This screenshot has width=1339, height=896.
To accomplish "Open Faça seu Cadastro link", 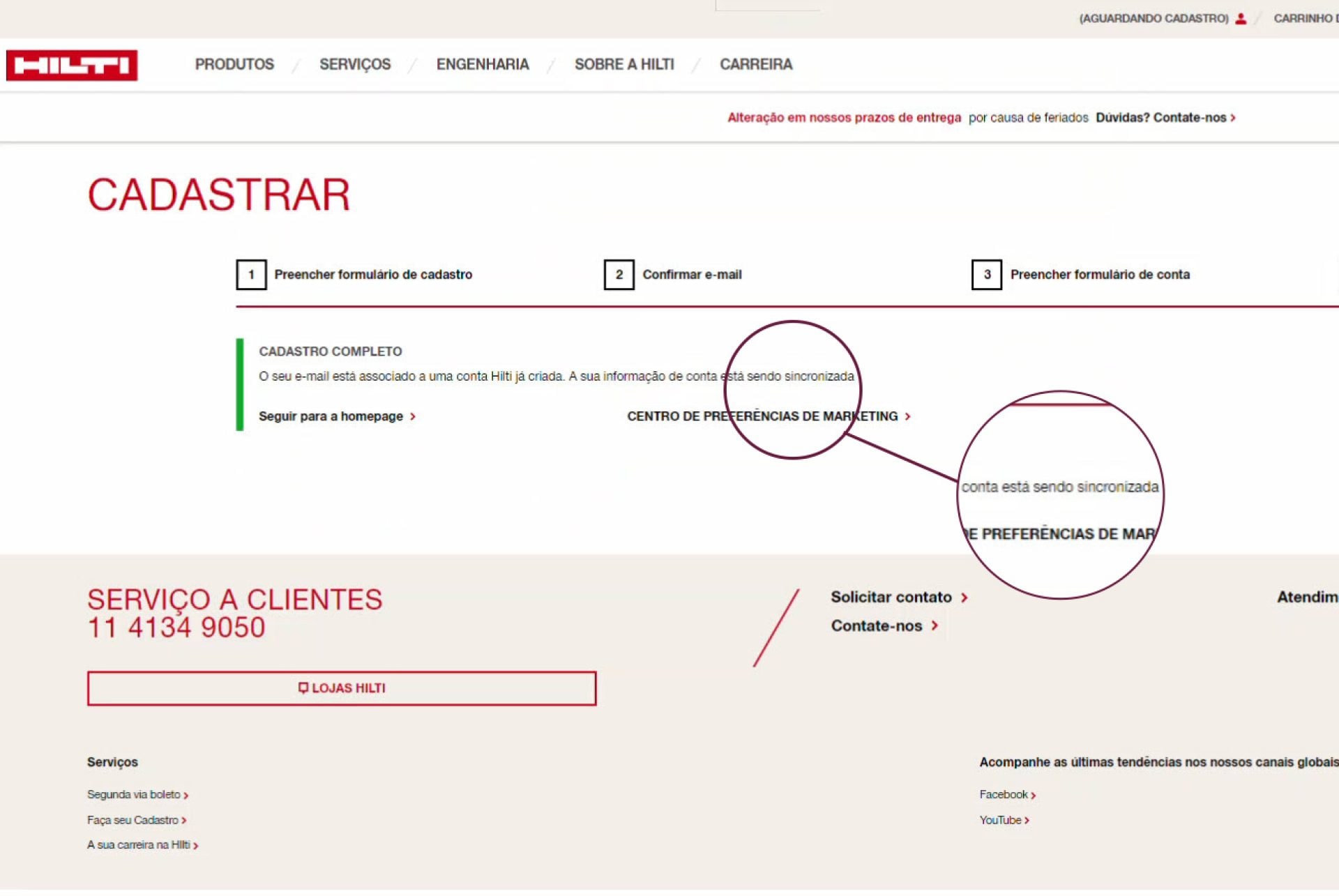I will coord(137,821).
